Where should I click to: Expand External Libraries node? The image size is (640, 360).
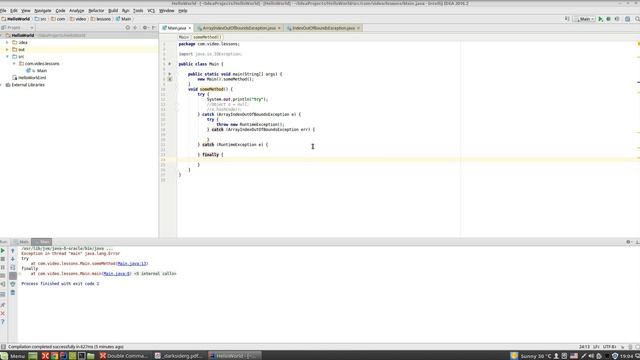2,85
